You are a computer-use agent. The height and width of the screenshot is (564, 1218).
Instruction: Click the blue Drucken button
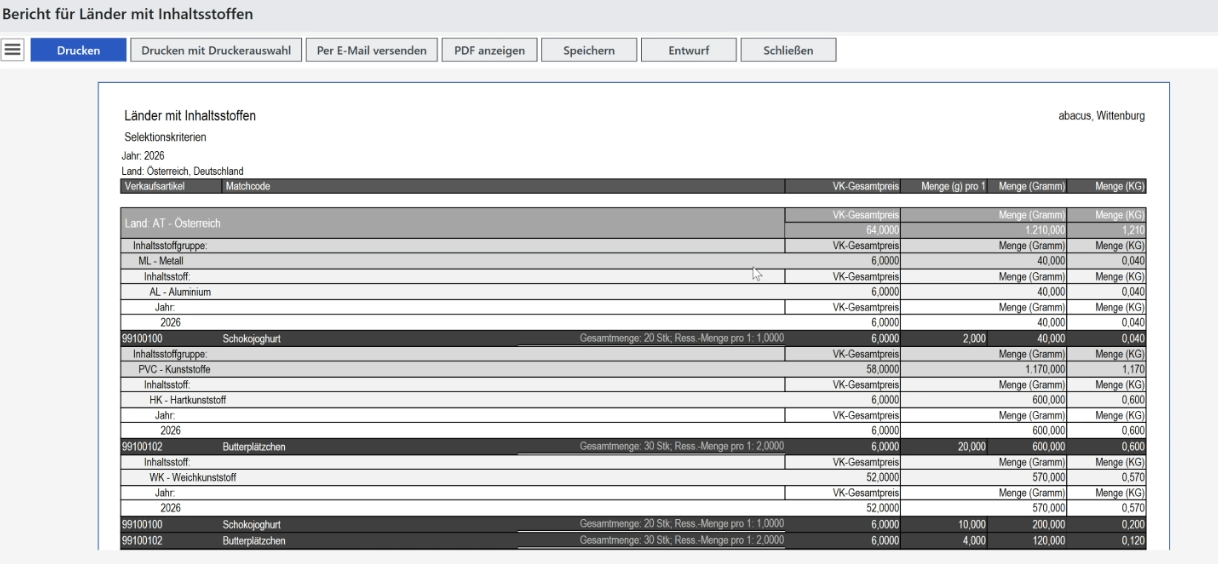click(78, 50)
